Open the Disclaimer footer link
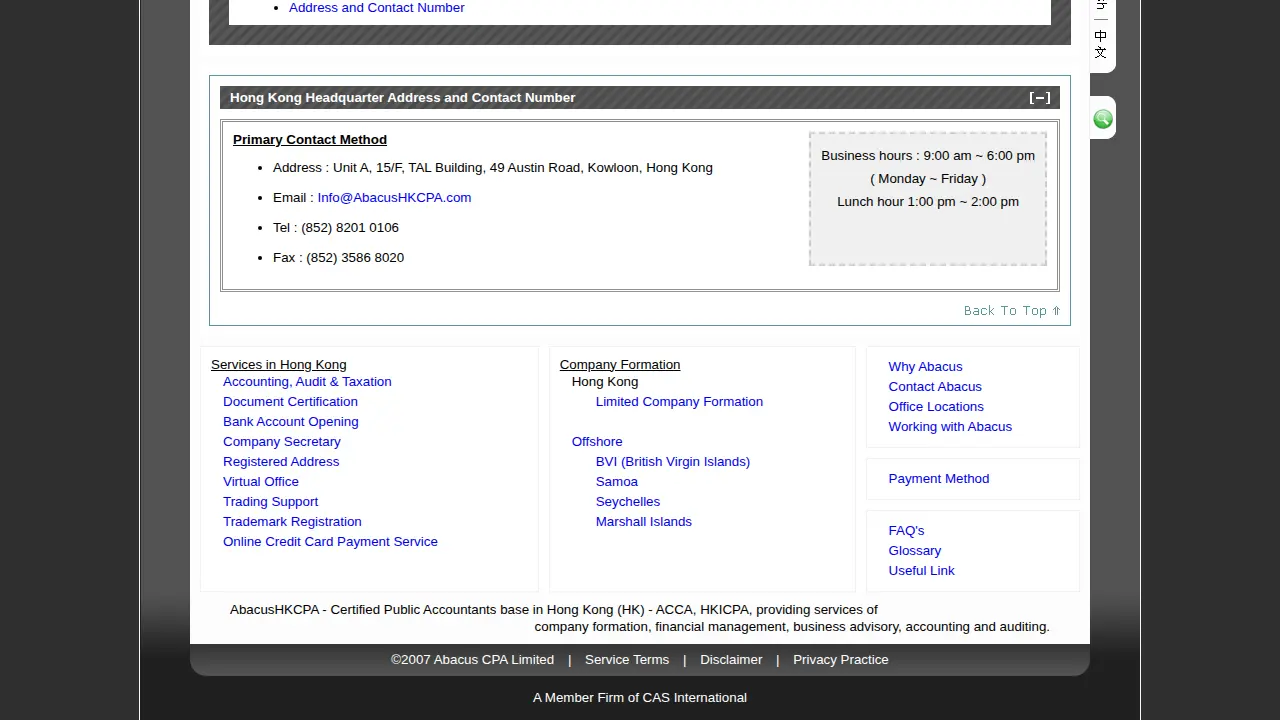The height and width of the screenshot is (720, 1280). pos(731,660)
